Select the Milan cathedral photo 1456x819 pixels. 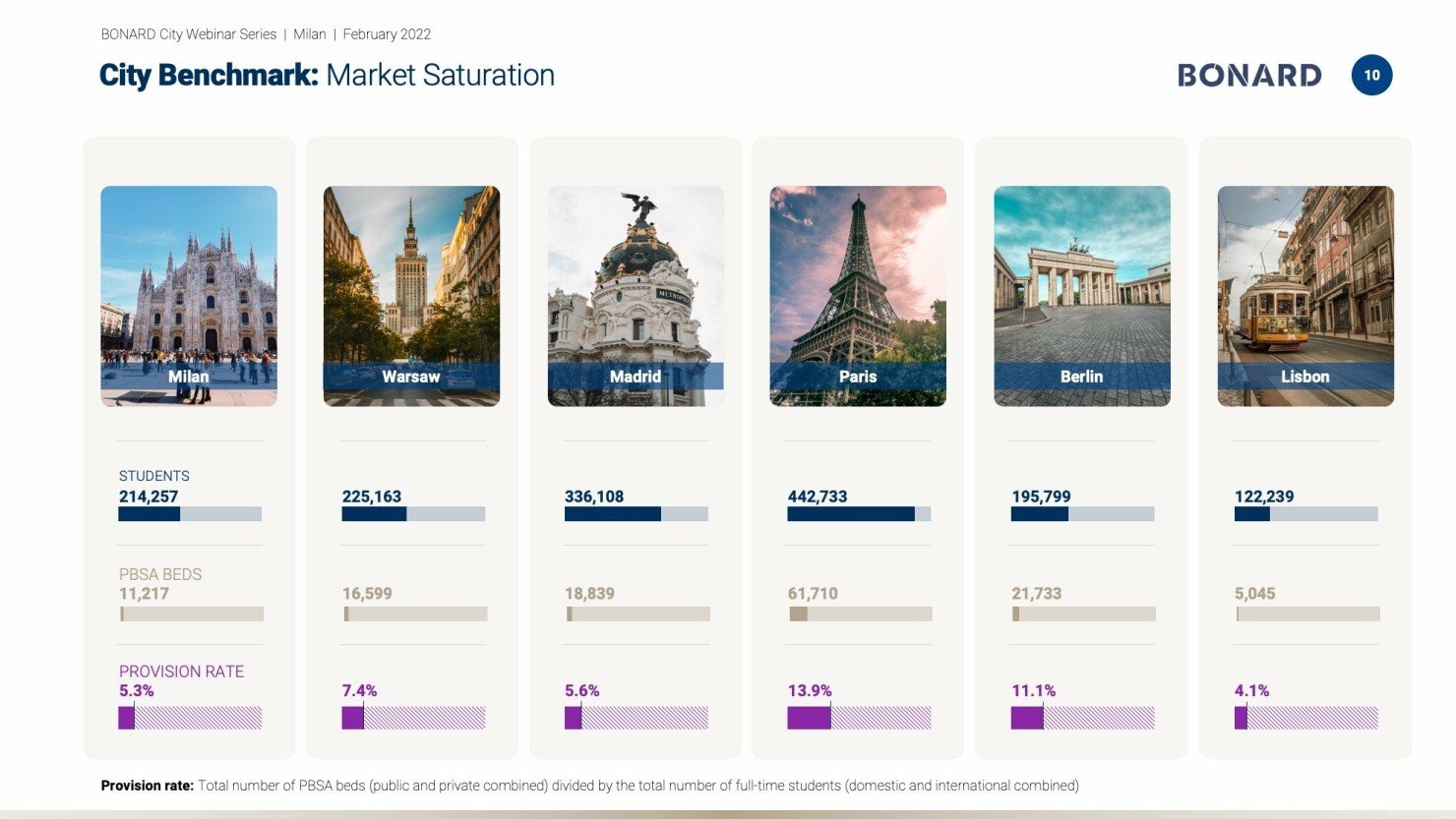(x=189, y=285)
